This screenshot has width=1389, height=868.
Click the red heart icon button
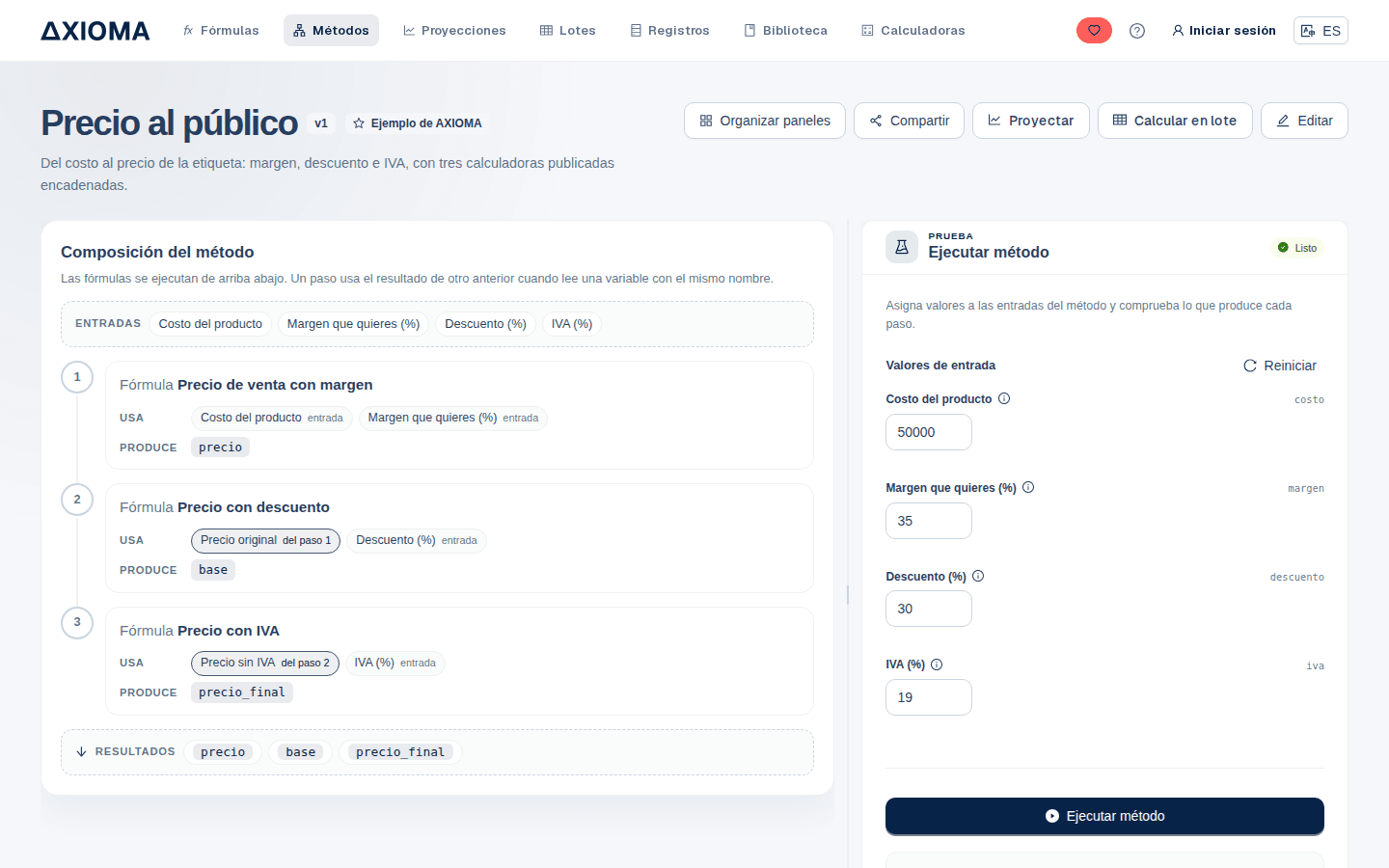coord(1094,31)
